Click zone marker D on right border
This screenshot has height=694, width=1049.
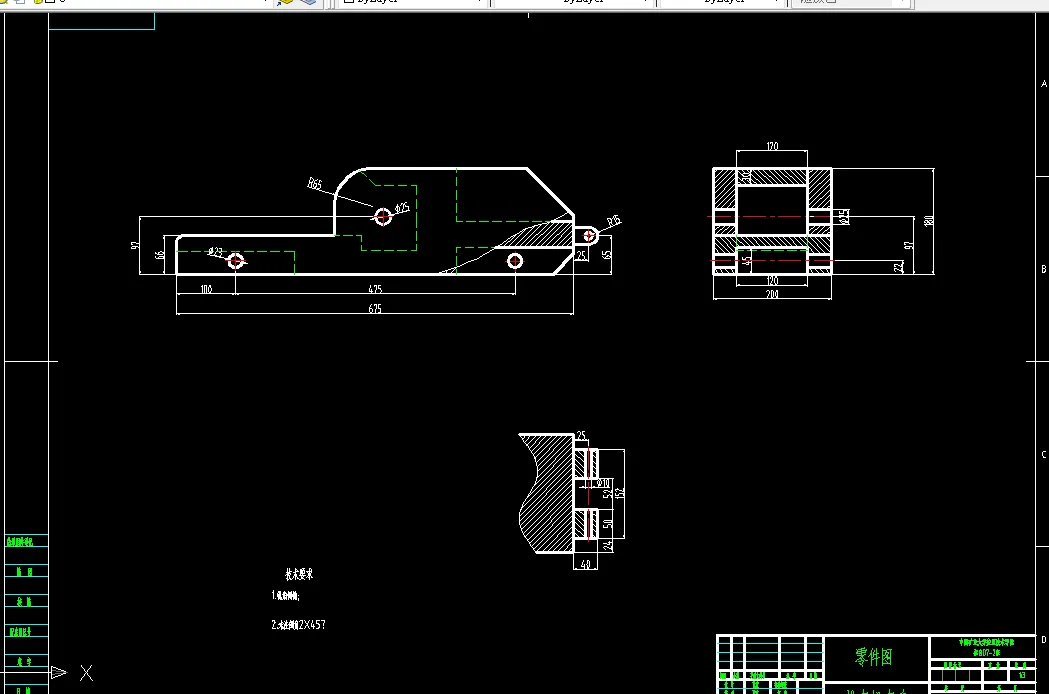click(1043, 640)
